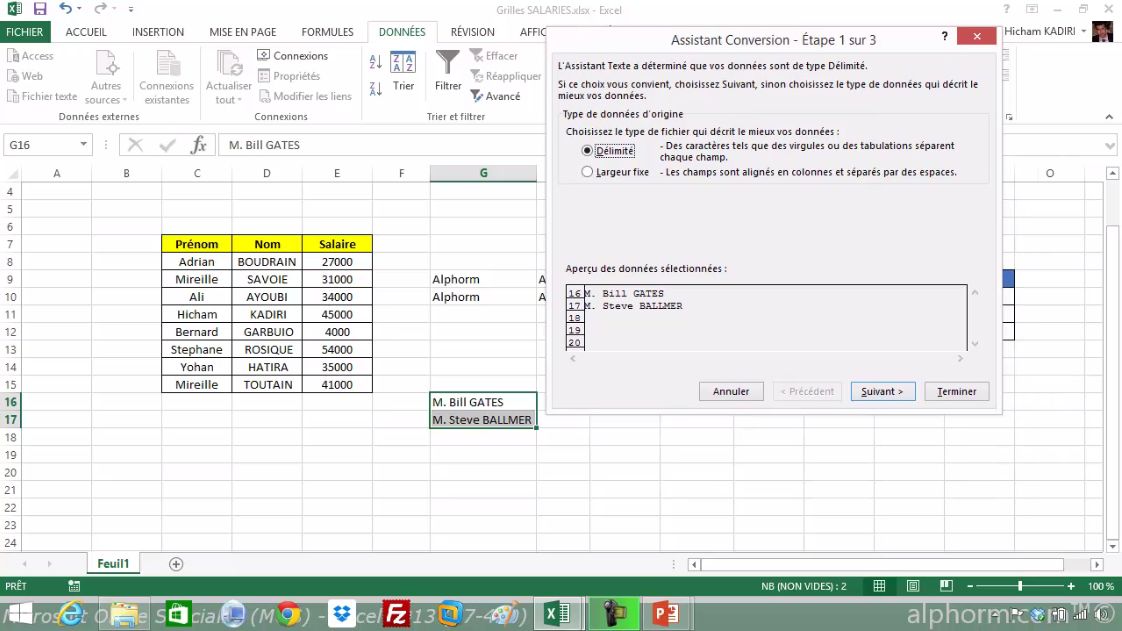Open the Name Box dropdown arrow
This screenshot has height=631, width=1122.
pos(83,144)
